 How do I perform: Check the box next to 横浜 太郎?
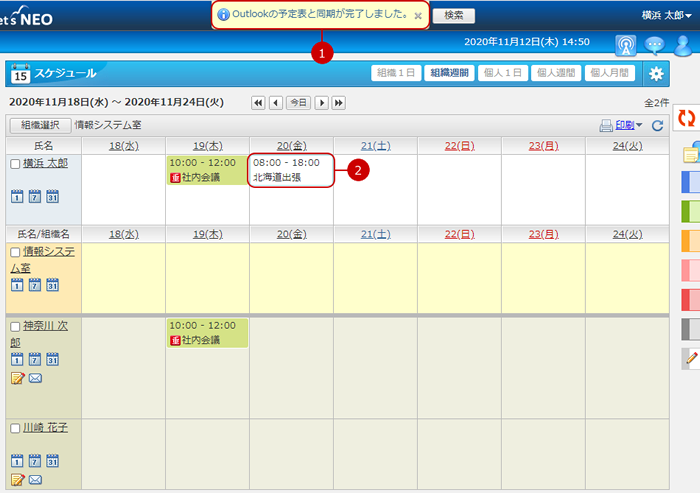(14, 163)
